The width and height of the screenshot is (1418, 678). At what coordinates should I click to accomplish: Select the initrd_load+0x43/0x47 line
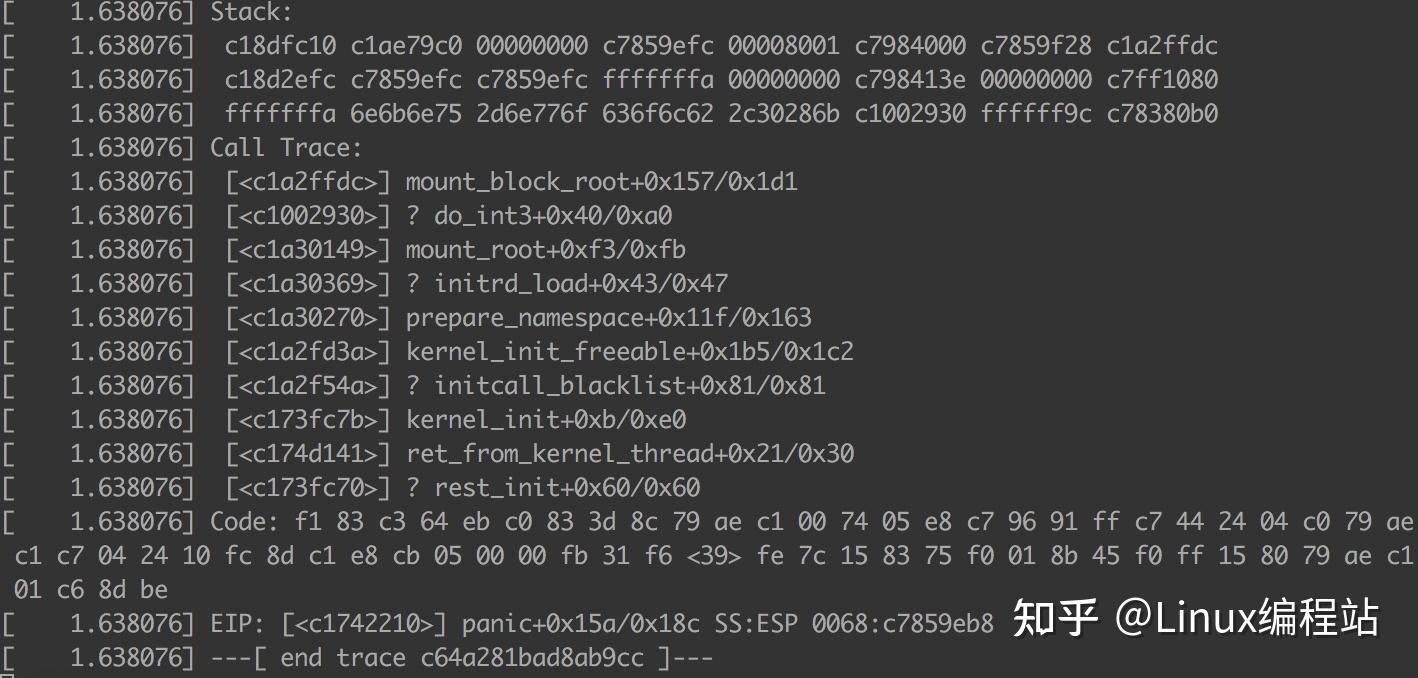(567, 284)
